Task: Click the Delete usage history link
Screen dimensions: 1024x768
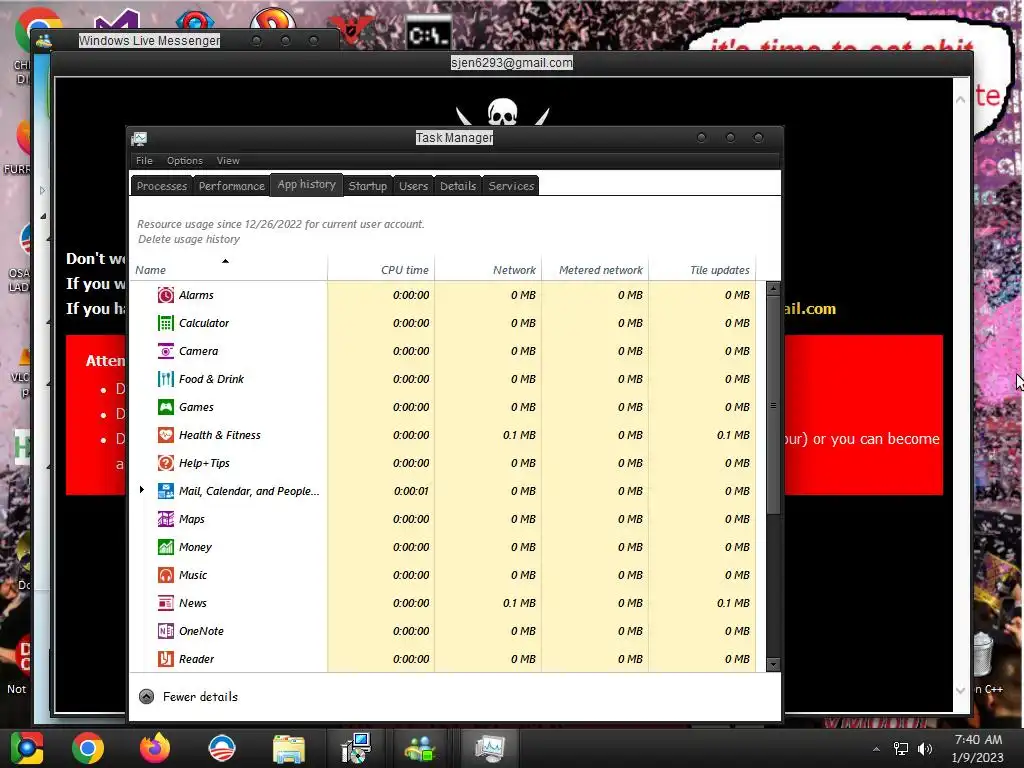Action: pyautogui.click(x=189, y=240)
